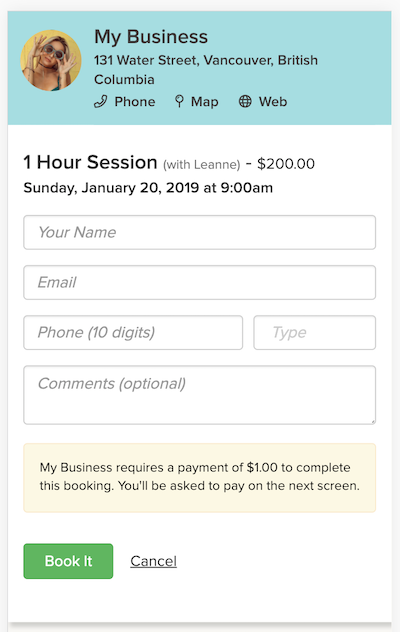Click the business profile photo
400x632 pixels.
51,60
